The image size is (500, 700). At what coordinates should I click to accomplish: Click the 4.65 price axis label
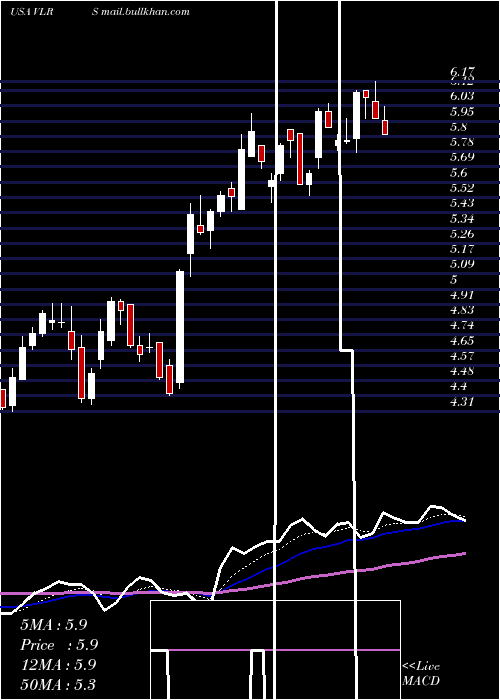pyautogui.click(x=462, y=341)
